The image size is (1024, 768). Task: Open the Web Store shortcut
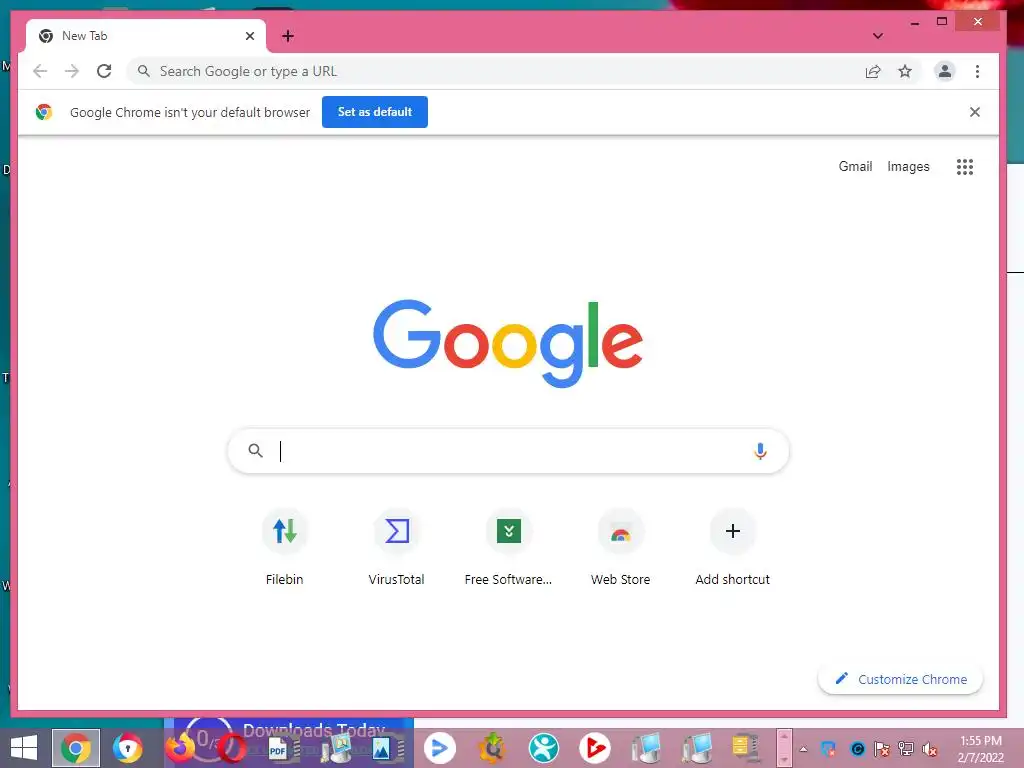coord(620,547)
